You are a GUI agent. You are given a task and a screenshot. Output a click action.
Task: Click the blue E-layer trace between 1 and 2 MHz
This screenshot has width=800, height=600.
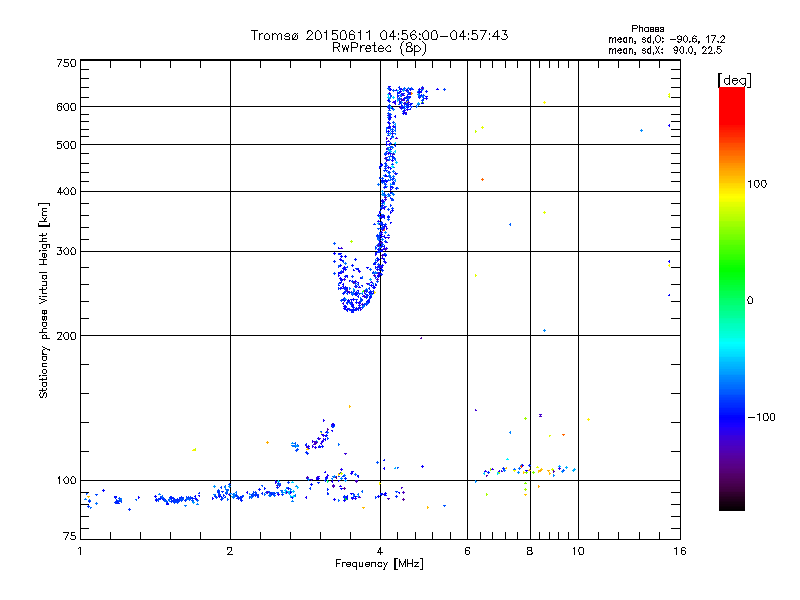(x=177, y=499)
